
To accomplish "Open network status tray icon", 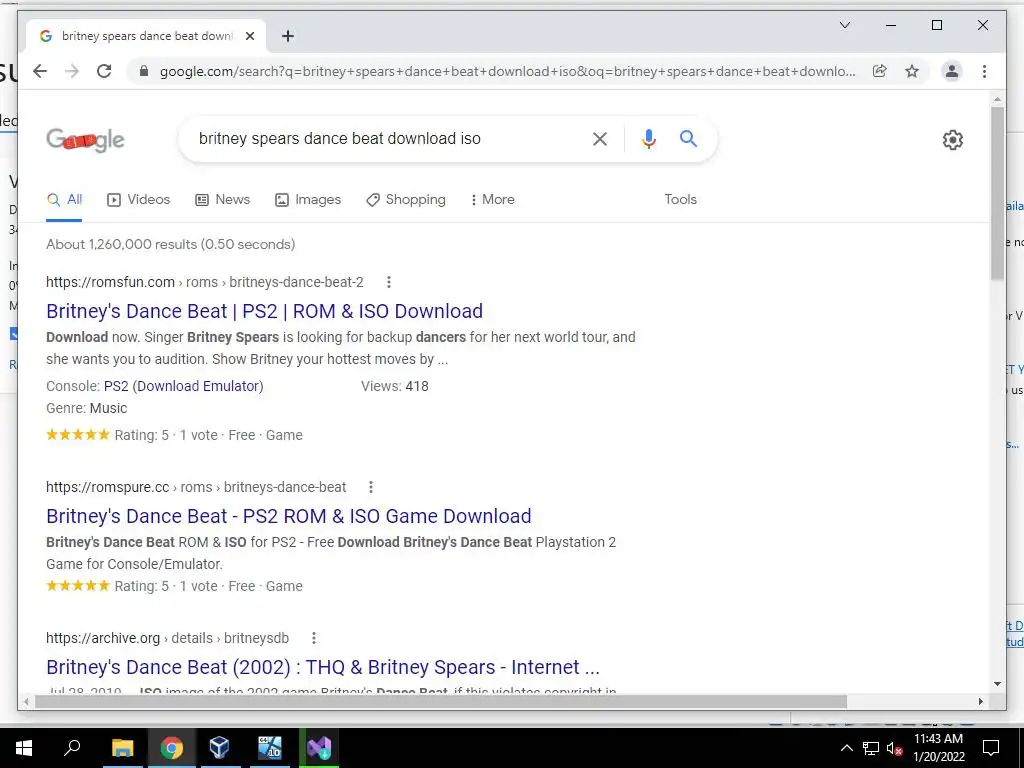I will 871,748.
